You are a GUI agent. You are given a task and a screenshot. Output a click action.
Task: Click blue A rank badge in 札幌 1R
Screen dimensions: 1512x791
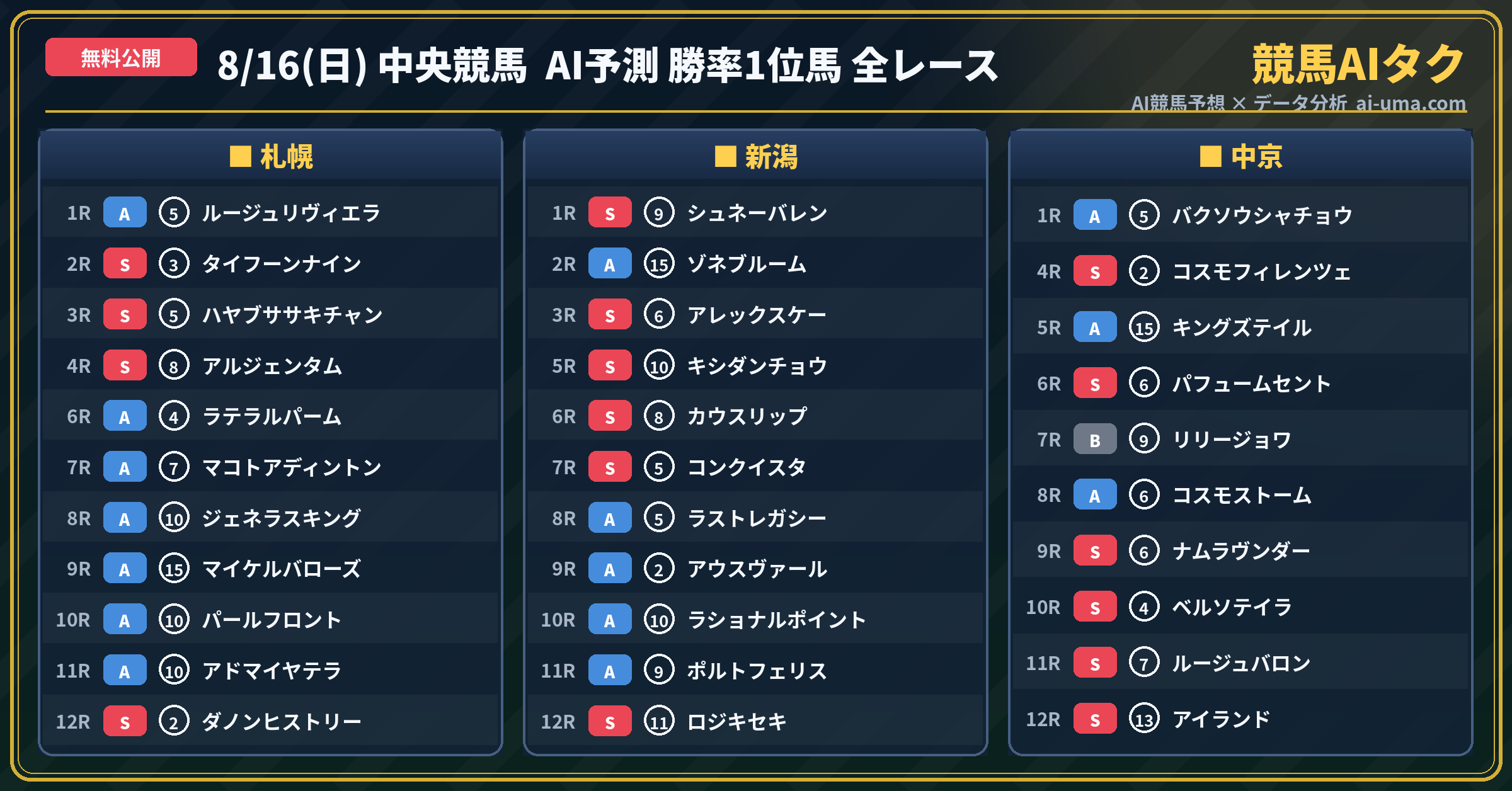(x=125, y=212)
